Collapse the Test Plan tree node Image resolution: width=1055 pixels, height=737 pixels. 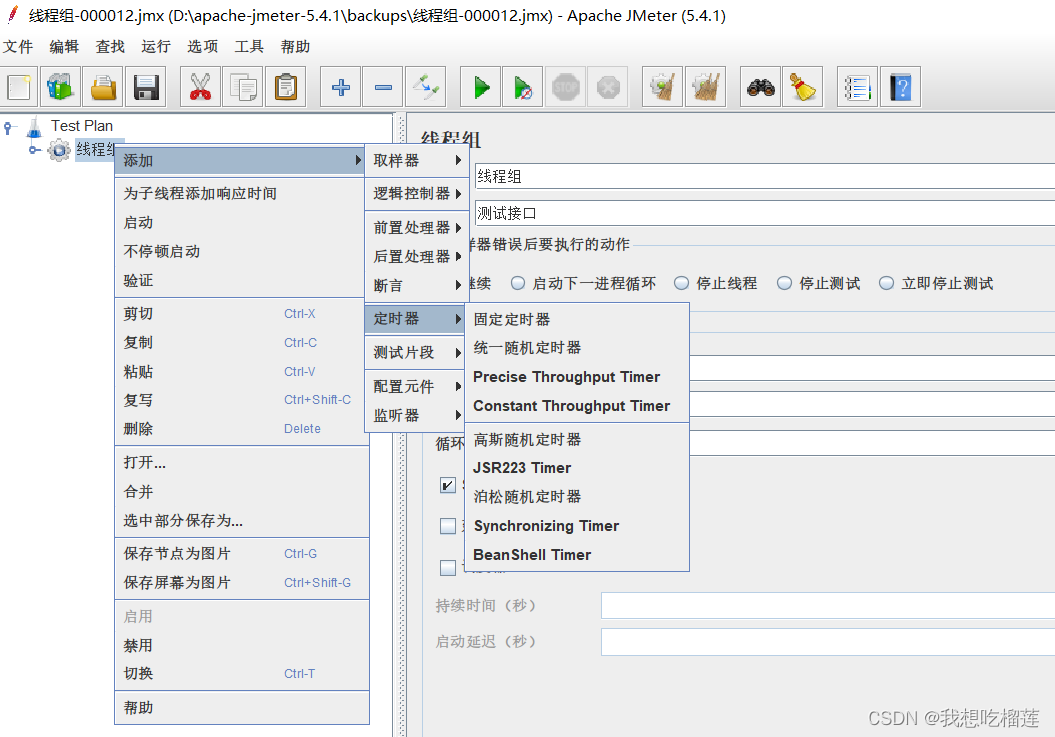tap(8, 126)
